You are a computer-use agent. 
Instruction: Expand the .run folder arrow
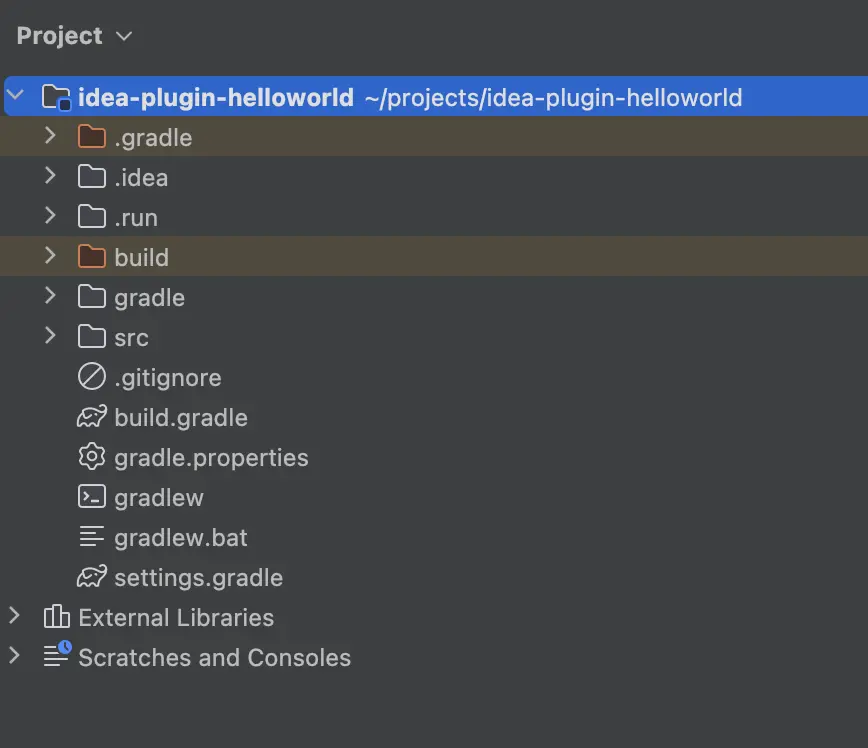[50, 215]
